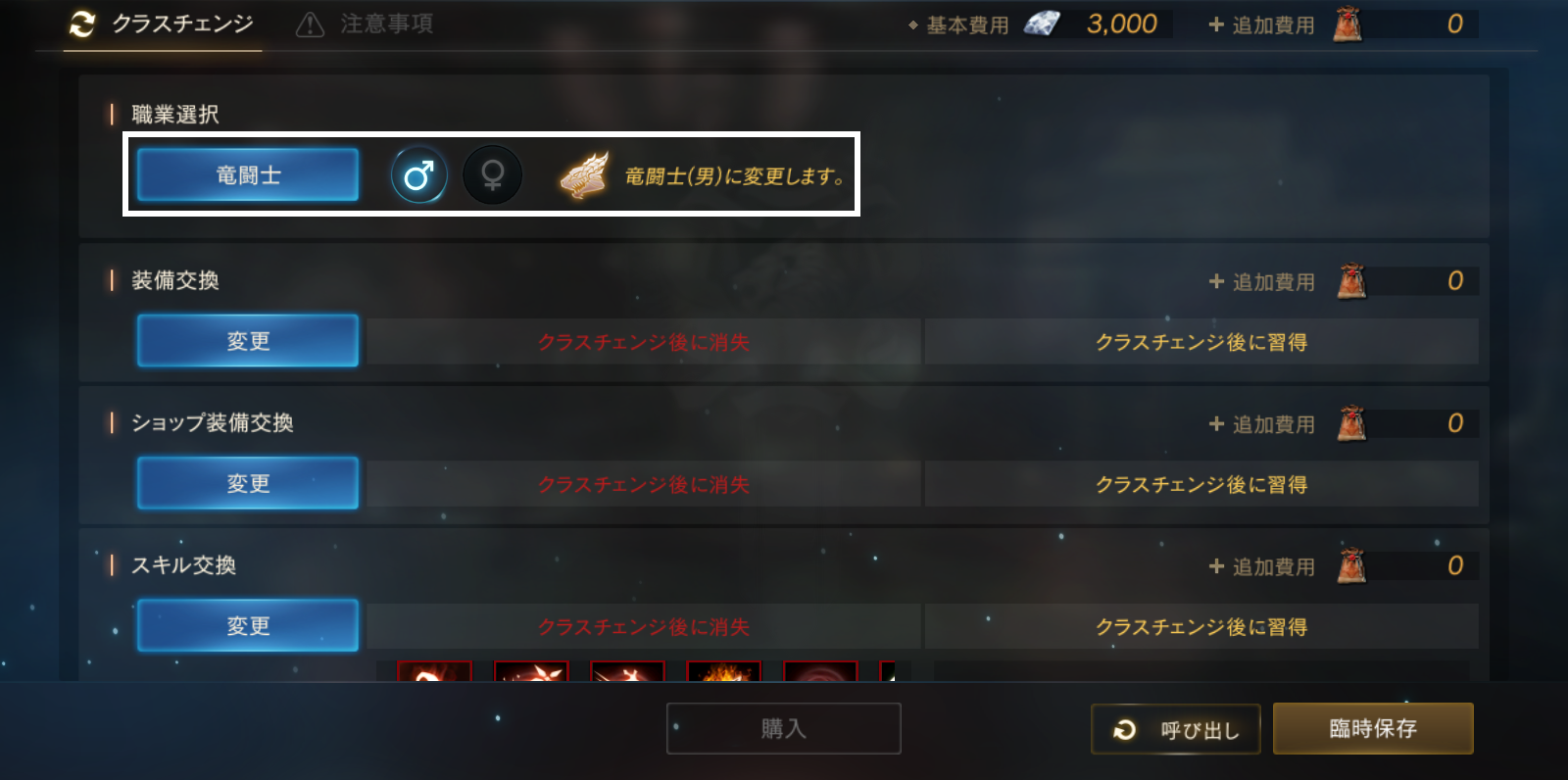Open the 注意事項 tab
Viewport: 1568px width, 780px height.
366,24
